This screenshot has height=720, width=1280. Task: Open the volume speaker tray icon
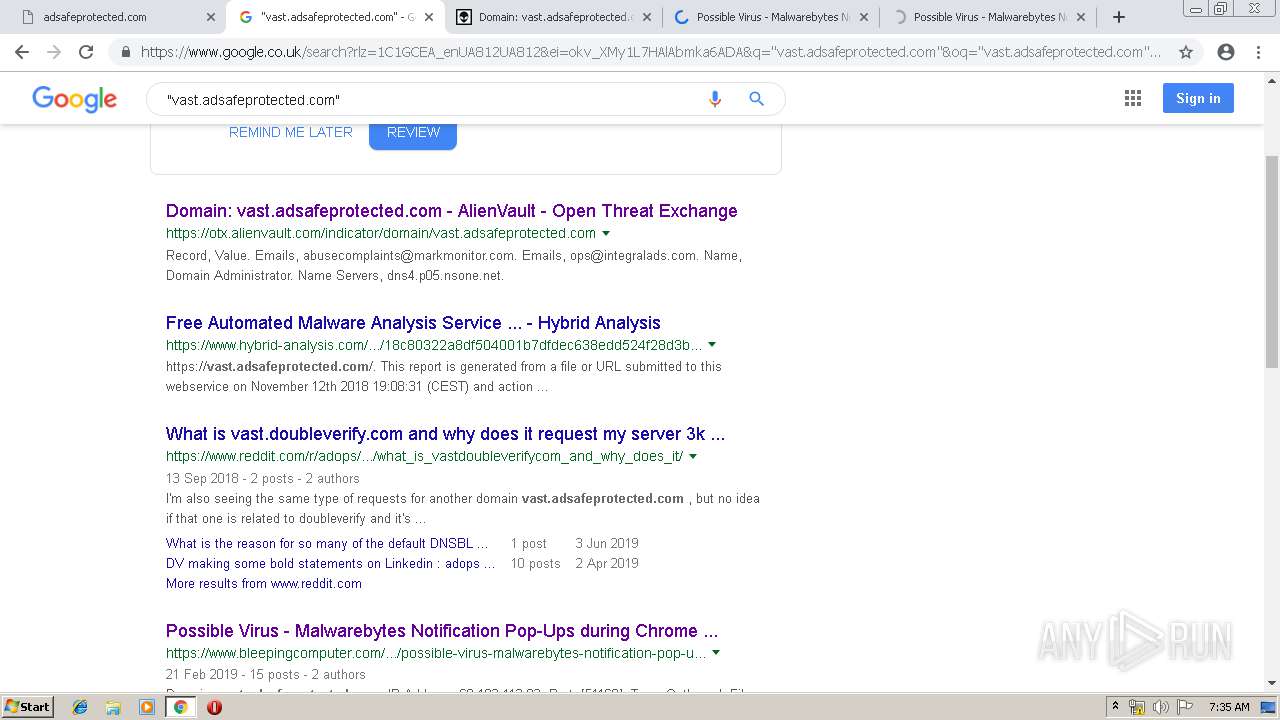[x=1160, y=707]
